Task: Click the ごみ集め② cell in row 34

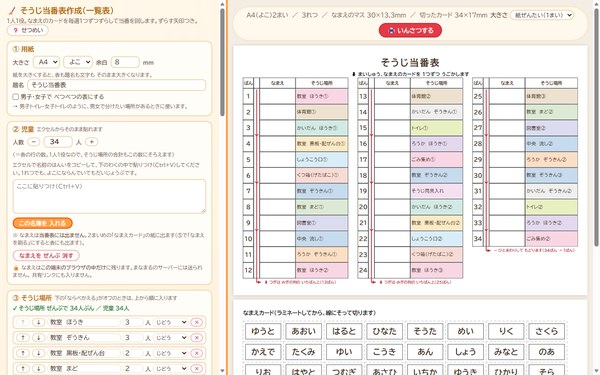Action: pyautogui.click(x=551, y=238)
